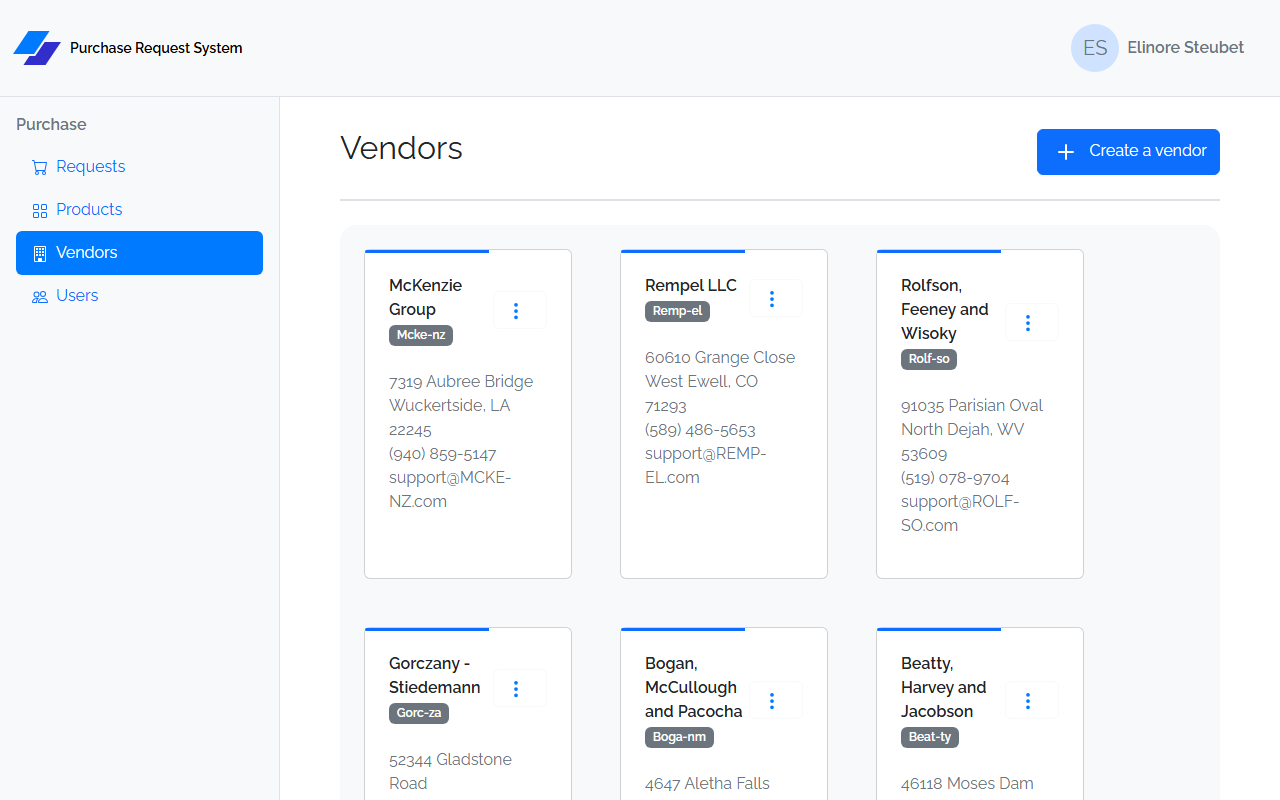Click the phone number (940) 859-5147
The height and width of the screenshot is (800, 1280).
pyautogui.click(x=443, y=454)
